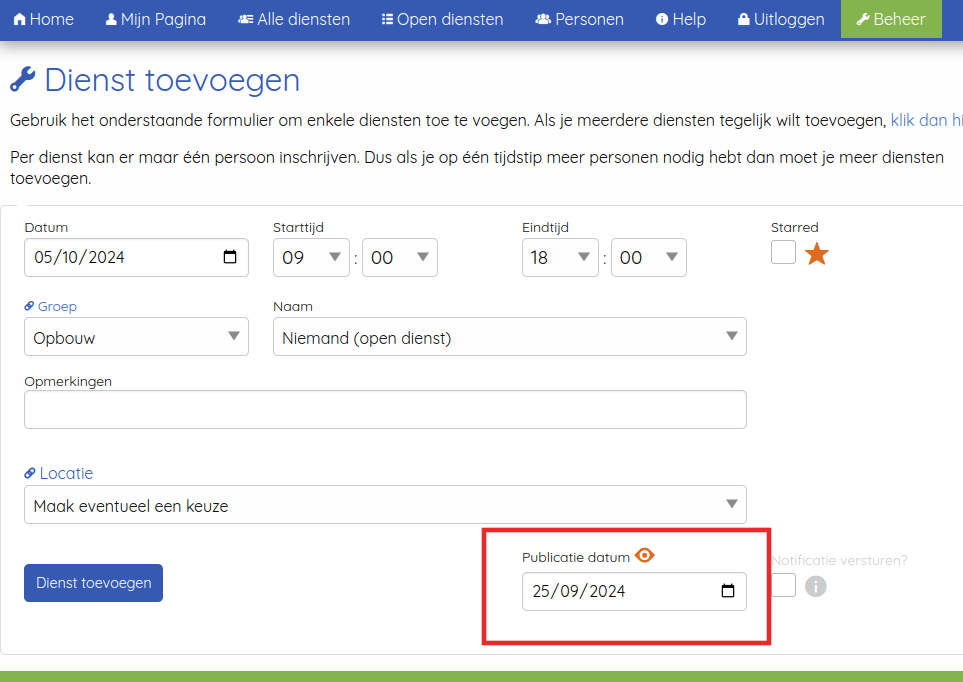Viewport: 963px width, 682px height.
Task: Click the orange star icon next to Starred
Action: [817, 254]
